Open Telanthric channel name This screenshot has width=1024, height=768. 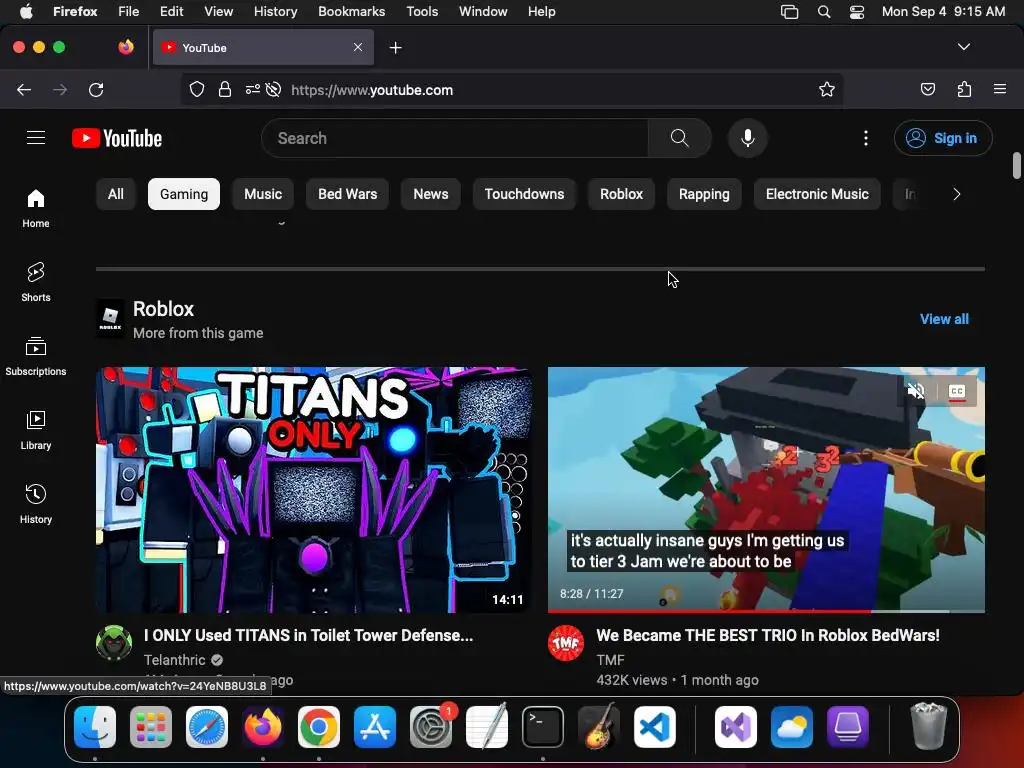(174, 660)
